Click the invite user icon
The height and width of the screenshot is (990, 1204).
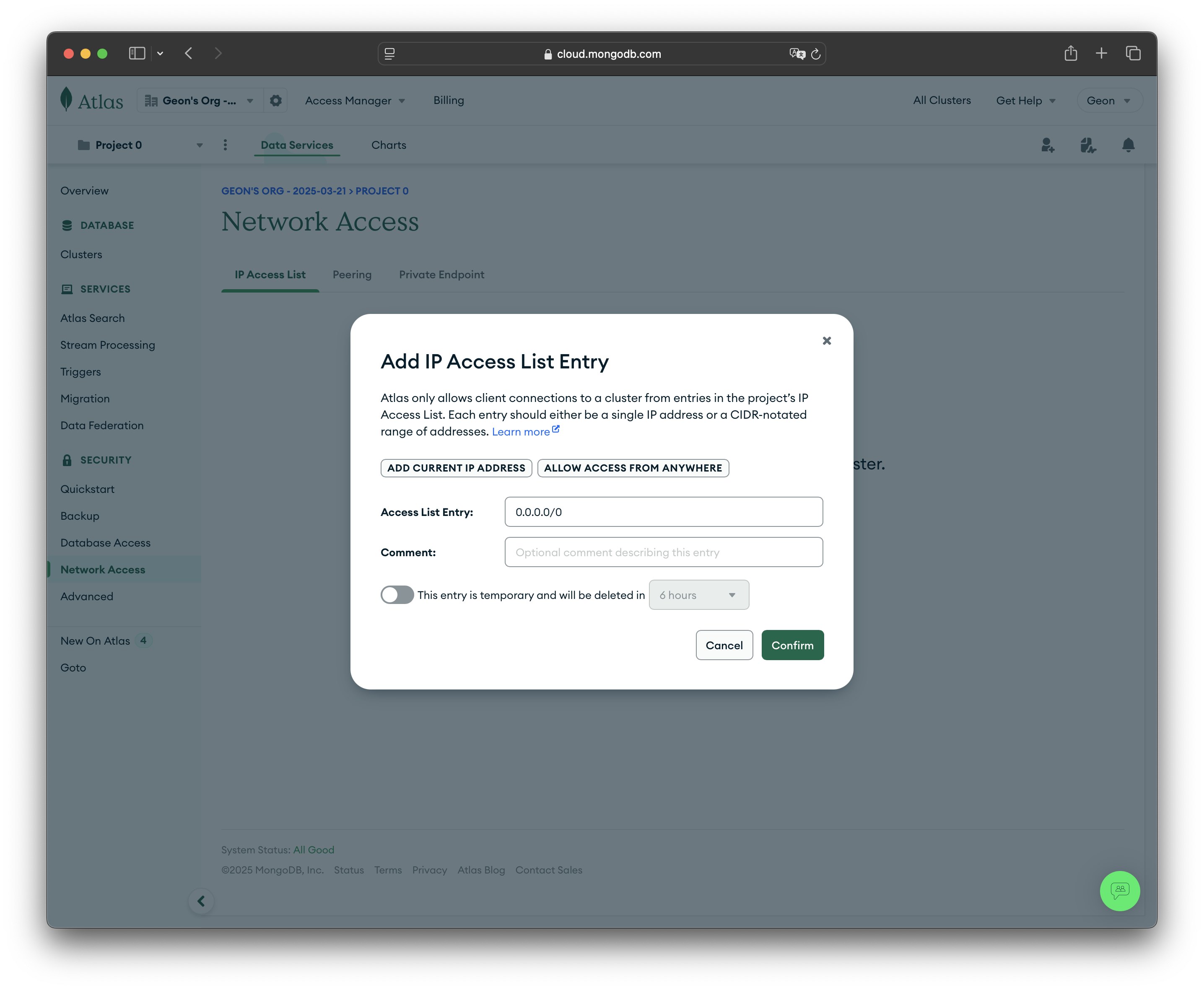[1048, 145]
